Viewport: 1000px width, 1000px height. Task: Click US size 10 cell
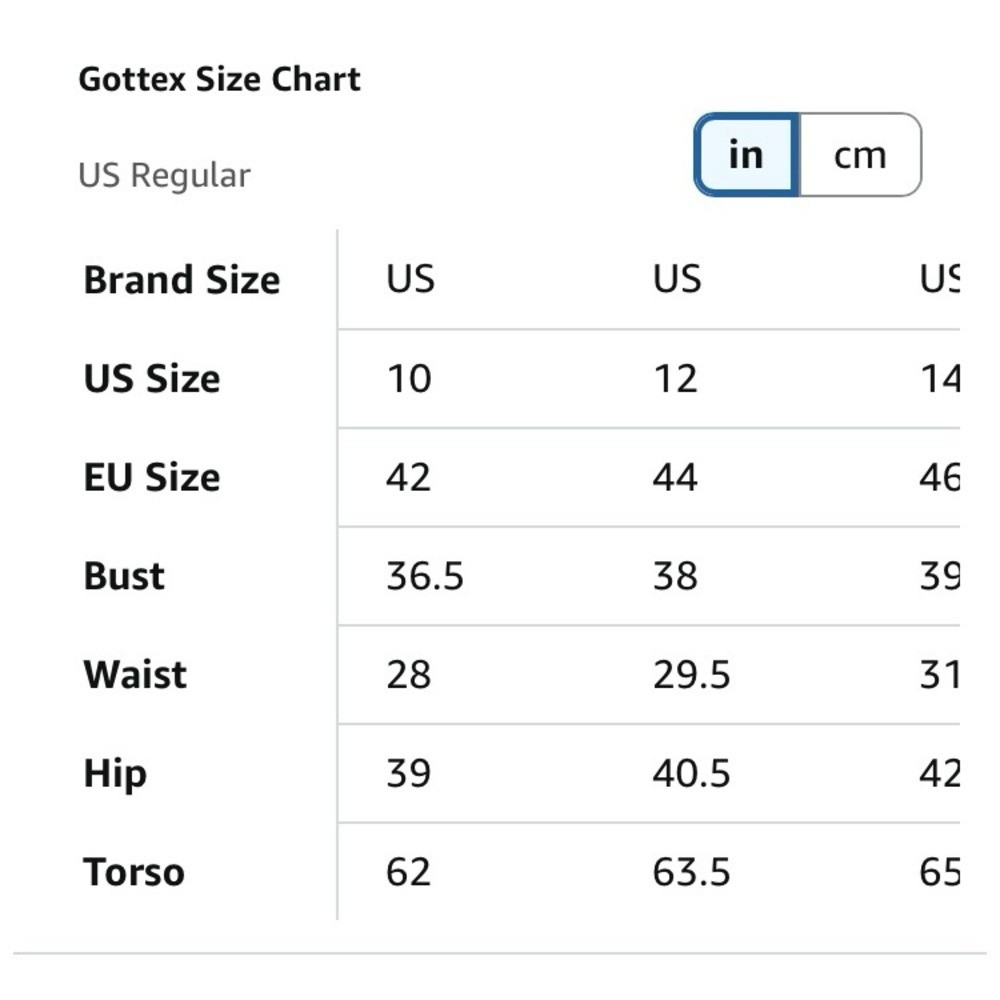(409, 379)
